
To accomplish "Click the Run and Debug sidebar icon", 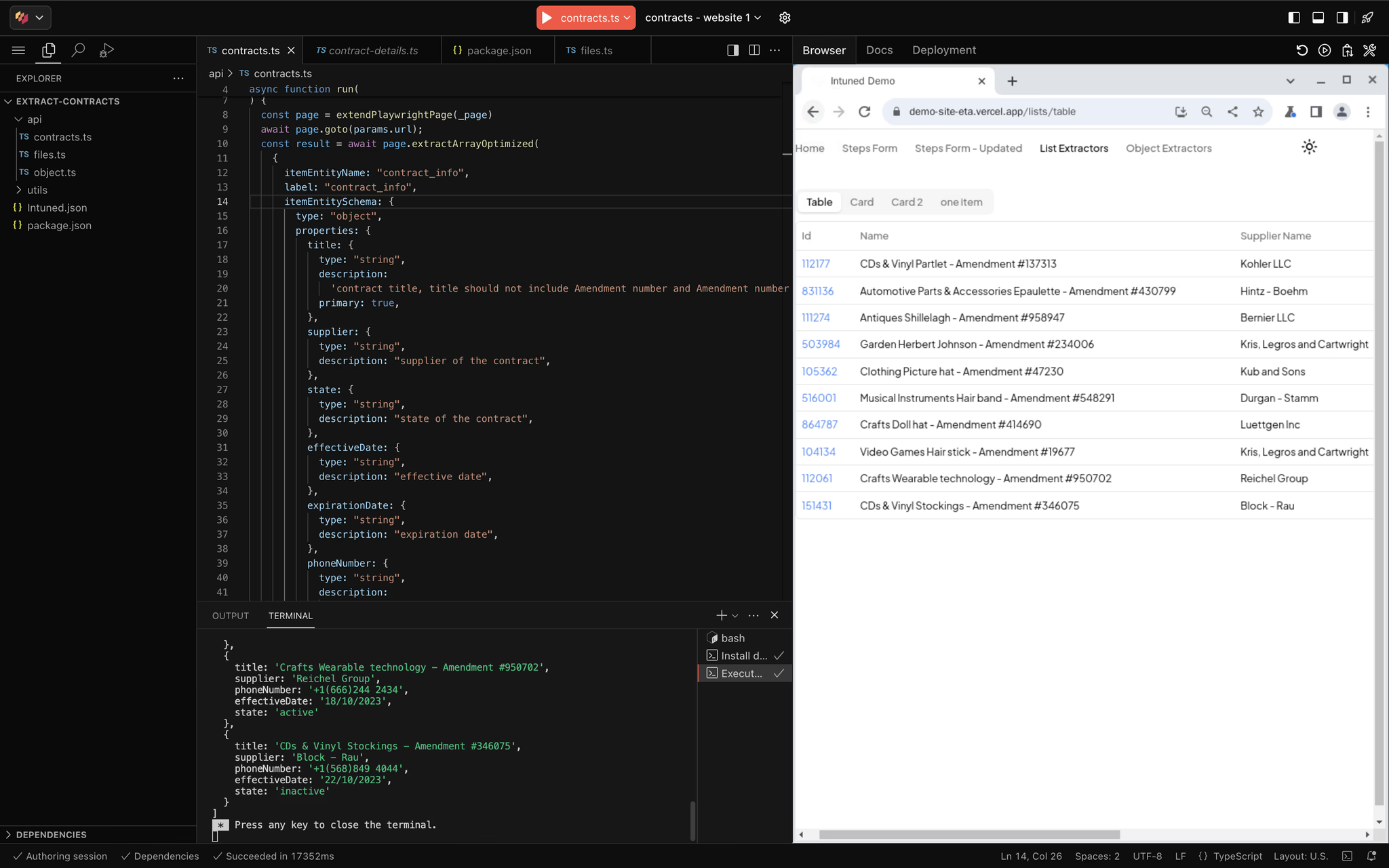I will (x=106, y=50).
